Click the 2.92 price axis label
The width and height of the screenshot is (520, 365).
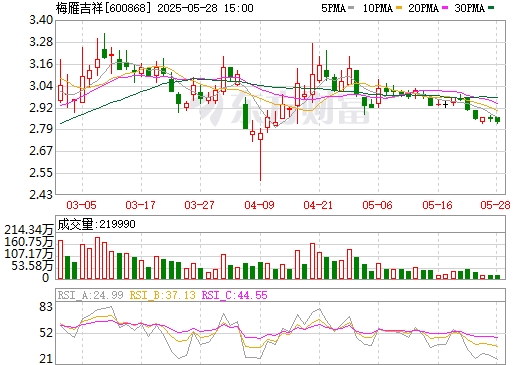point(41,108)
